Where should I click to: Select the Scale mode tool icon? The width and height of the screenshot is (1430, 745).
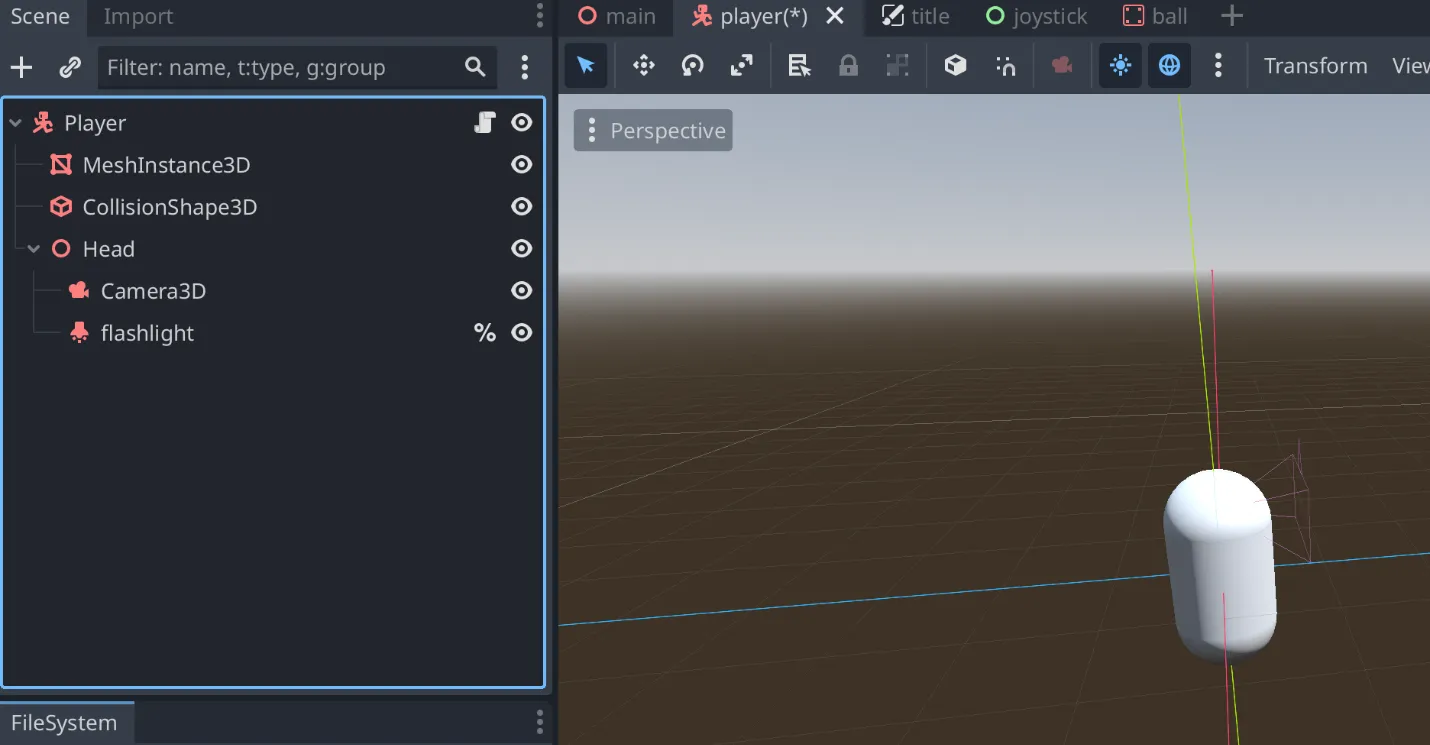point(741,66)
